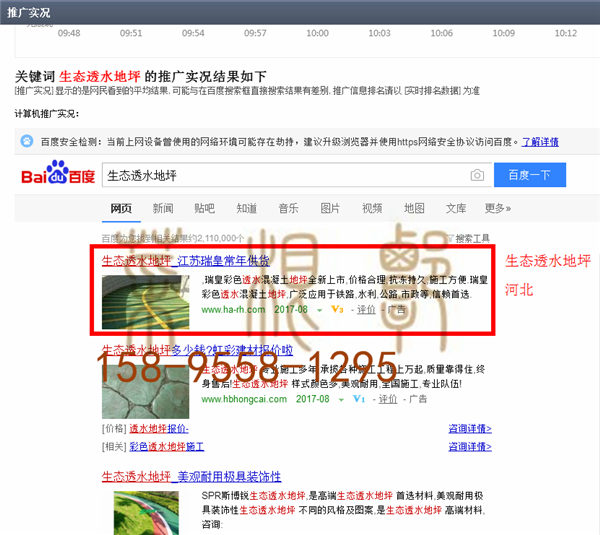The height and width of the screenshot is (535, 600).
Task: Open the search tools filter icon
Action: pos(450,238)
